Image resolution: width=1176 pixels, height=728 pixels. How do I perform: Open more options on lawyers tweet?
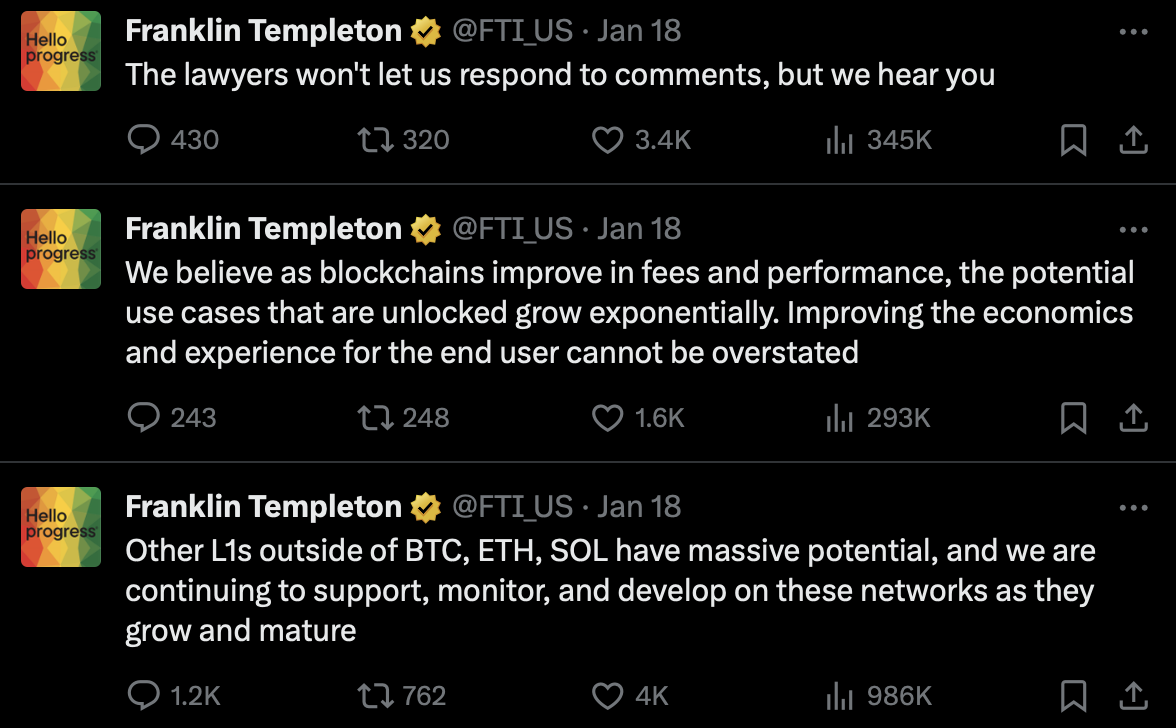click(1132, 32)
